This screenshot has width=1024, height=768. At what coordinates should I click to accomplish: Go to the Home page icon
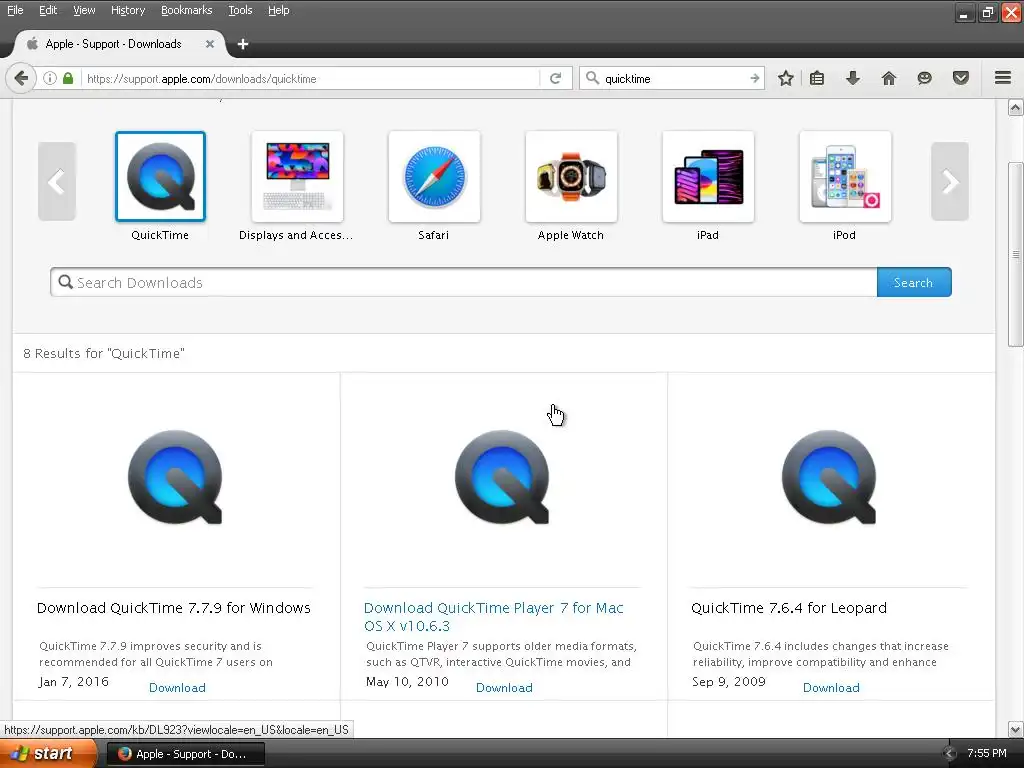point(889,78)
